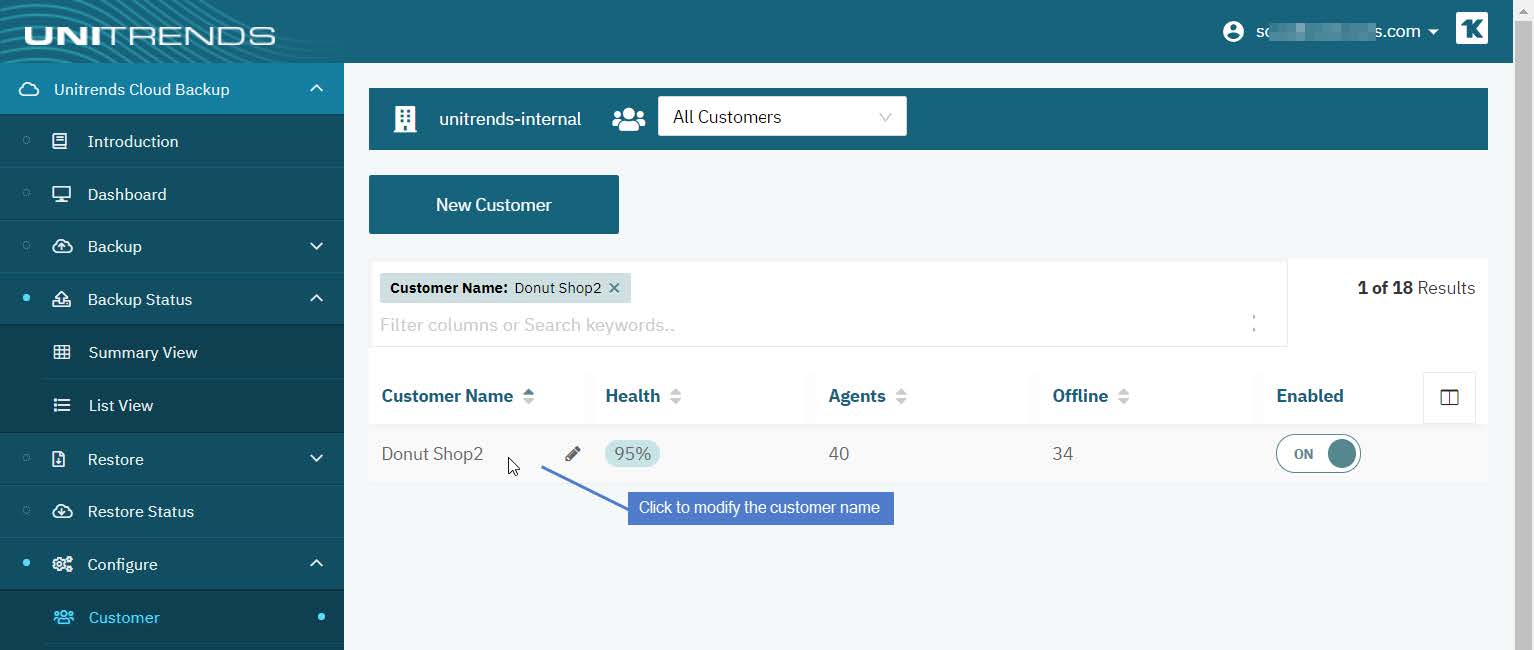The image size is (1534, 650).
Task: Click the customers group icon in header bar
Action: 628,119
